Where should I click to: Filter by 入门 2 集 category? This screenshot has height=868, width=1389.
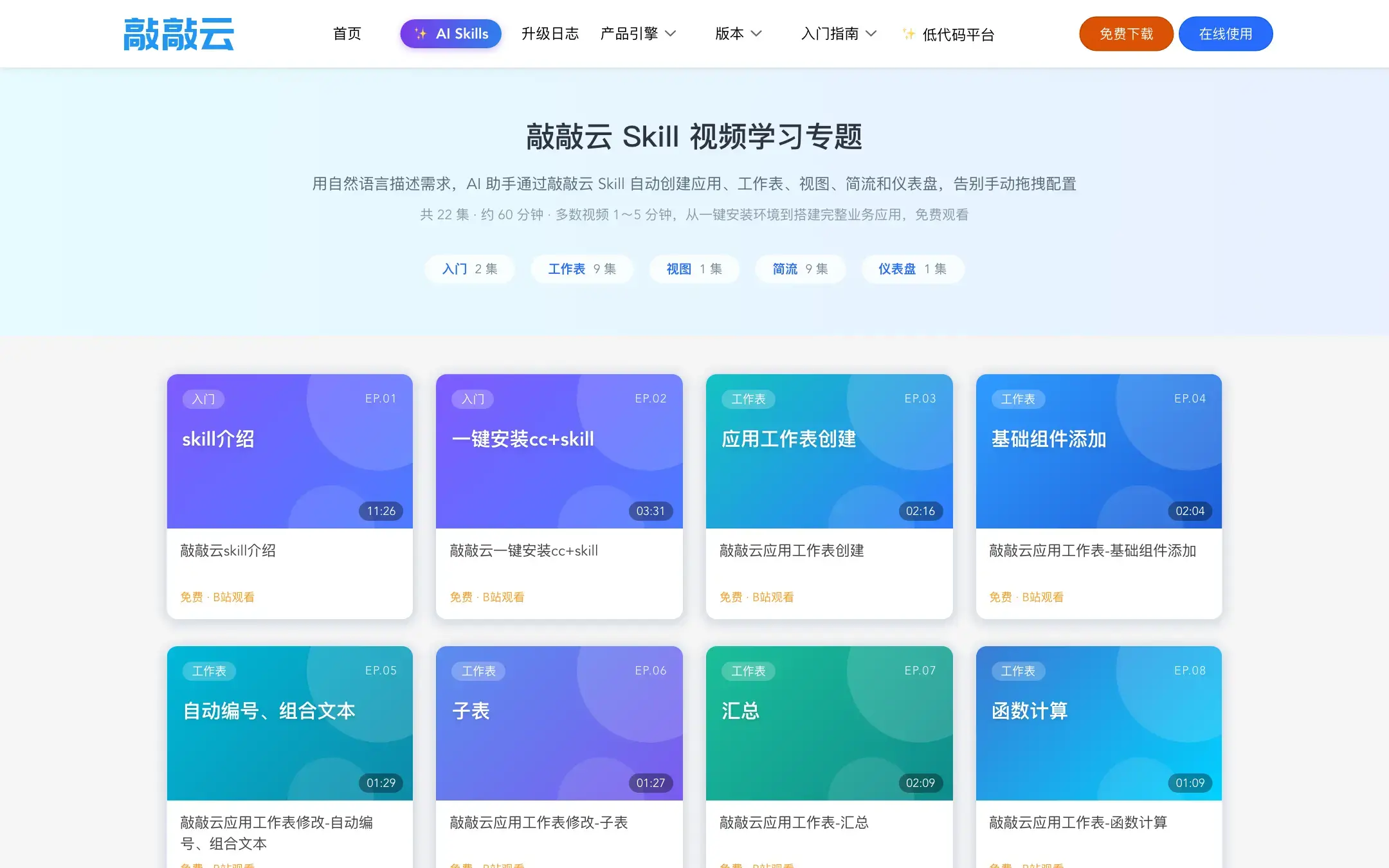pos(469,269)
